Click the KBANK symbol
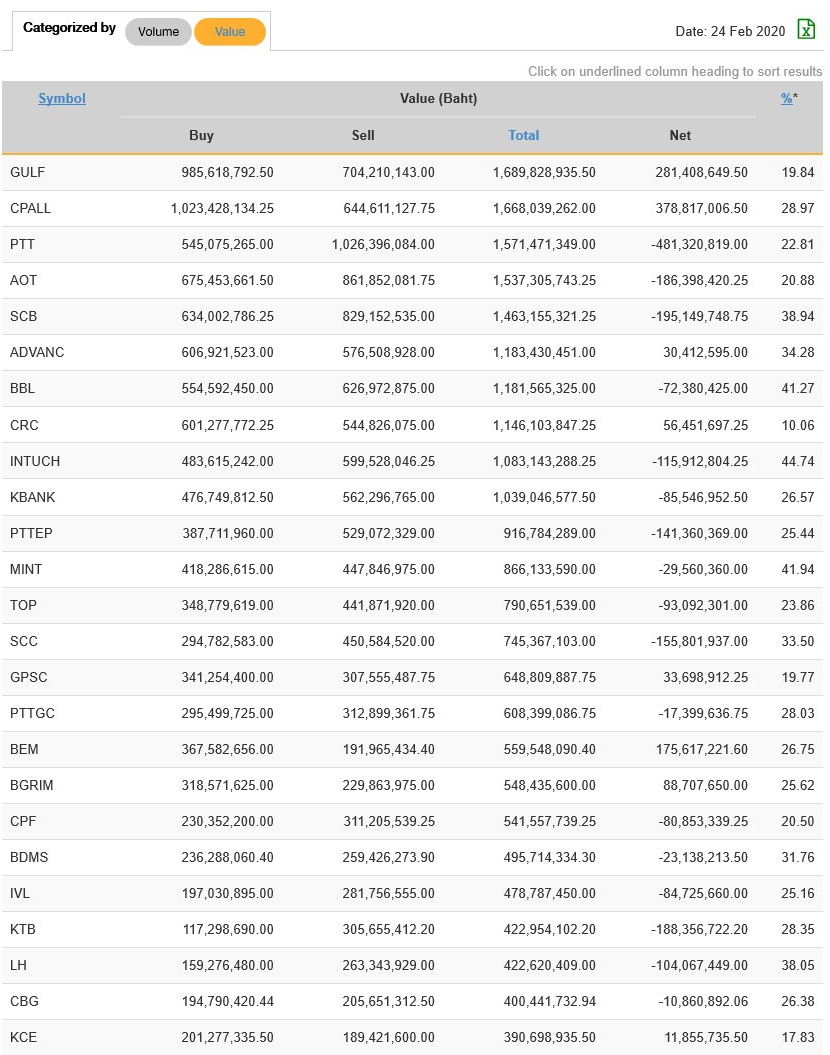The width and height of the screenshot is (830, 1055). (x=32, y=497)
